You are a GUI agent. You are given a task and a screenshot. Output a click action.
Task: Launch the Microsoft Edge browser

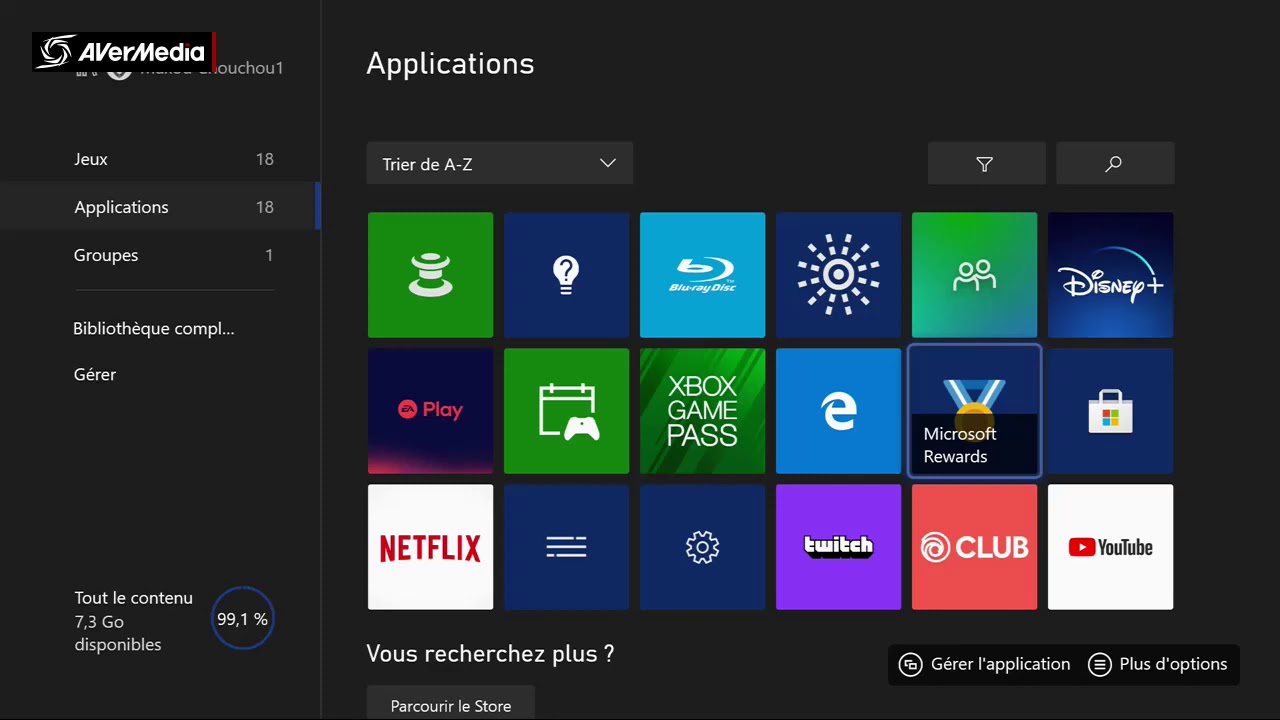point(838,411)
